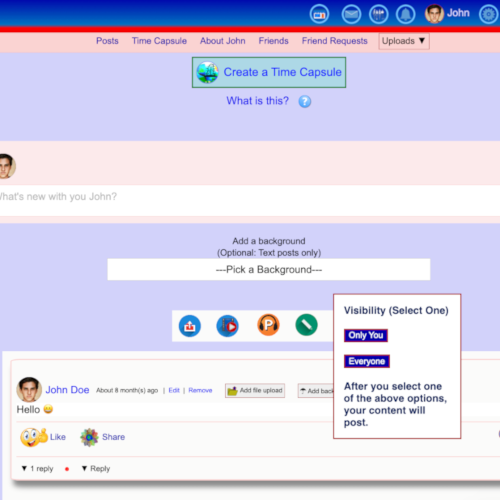This screenshot has width=500, height=500.
Task: Click the Add background button on post
Action: pos(316,391)
